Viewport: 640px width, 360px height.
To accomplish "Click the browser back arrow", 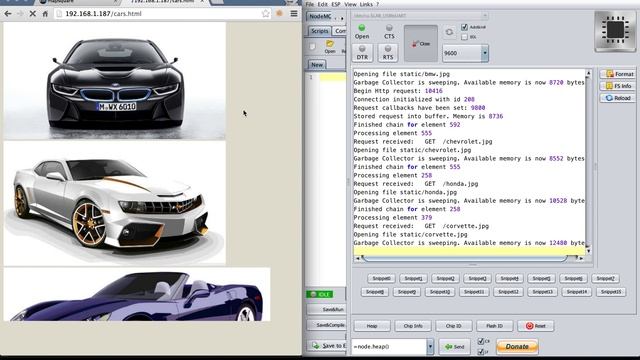I will 8,13.
